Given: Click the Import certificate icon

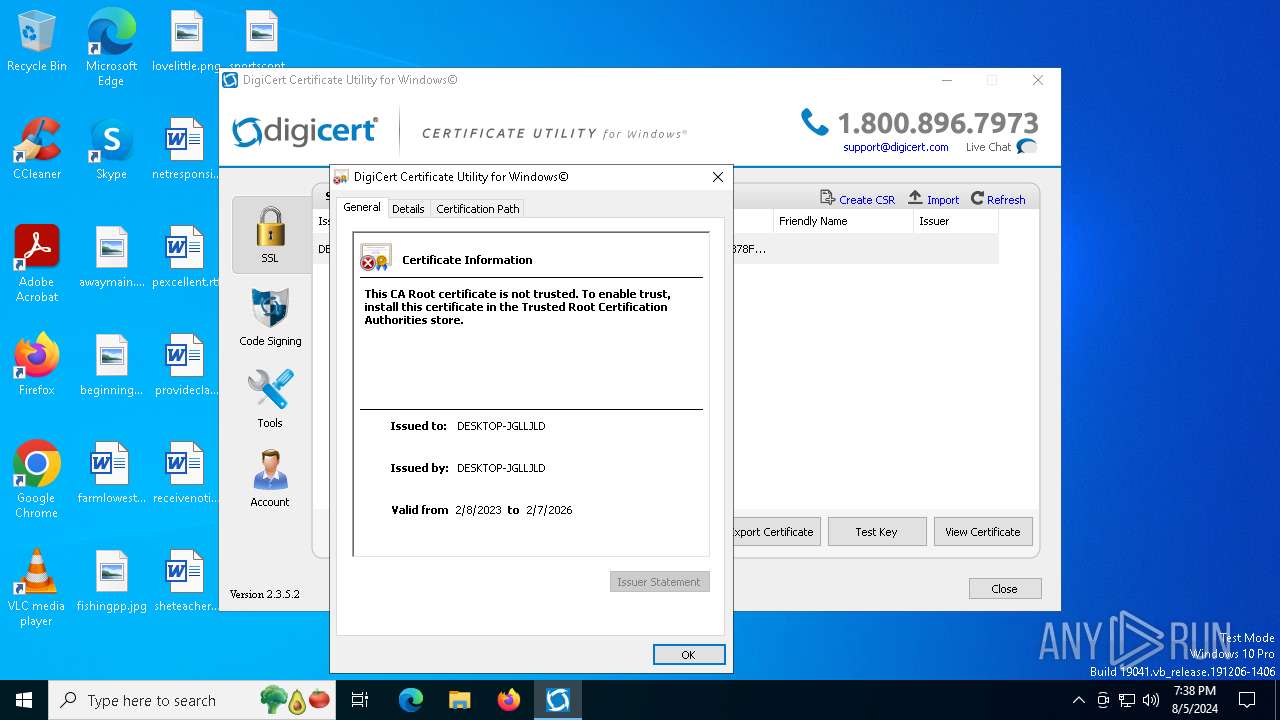Looking at the screenshot, I should (933, 199).
